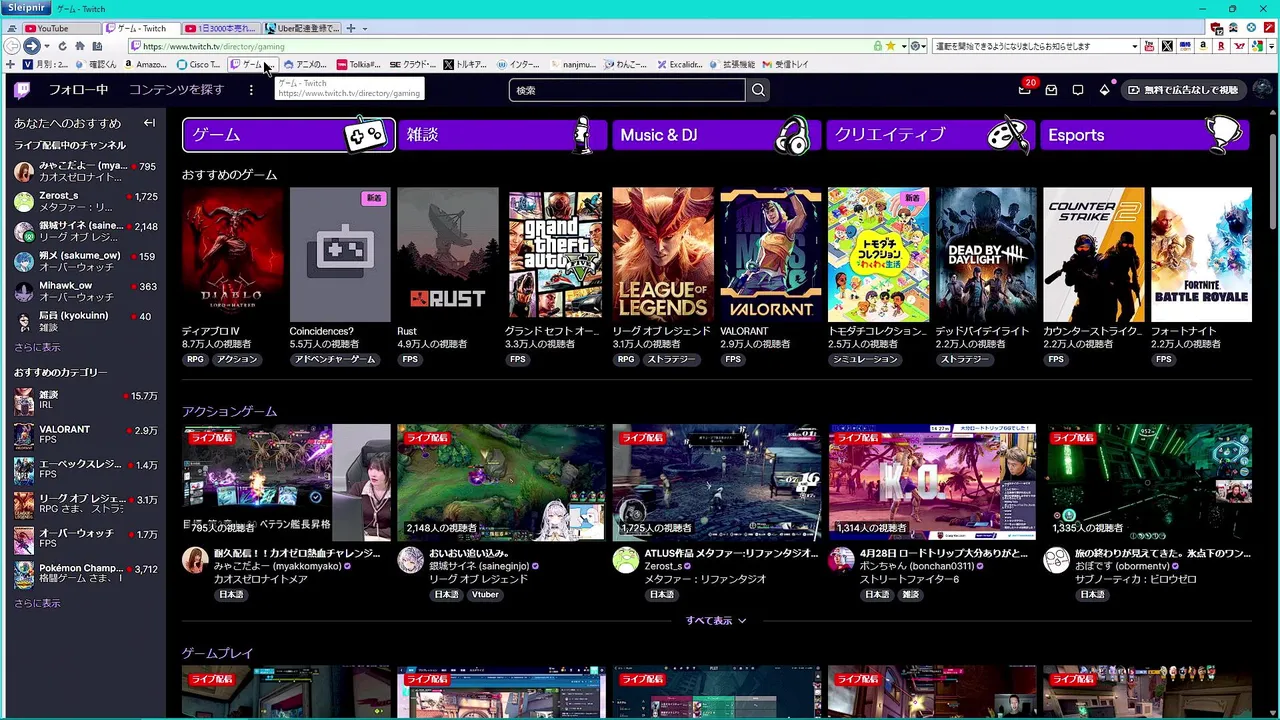Open the X bookmark トルキア
The height and width of the screenshot is (720, 1280).
pos(466,65)
